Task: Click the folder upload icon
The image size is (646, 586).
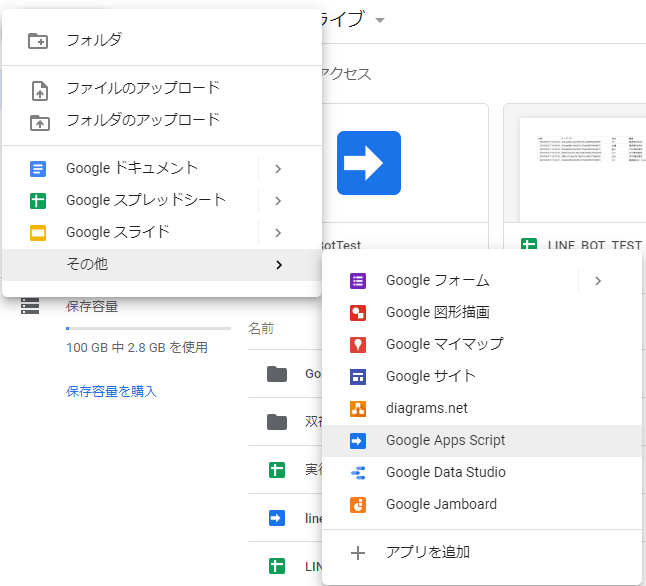Action: pos(40,123)
